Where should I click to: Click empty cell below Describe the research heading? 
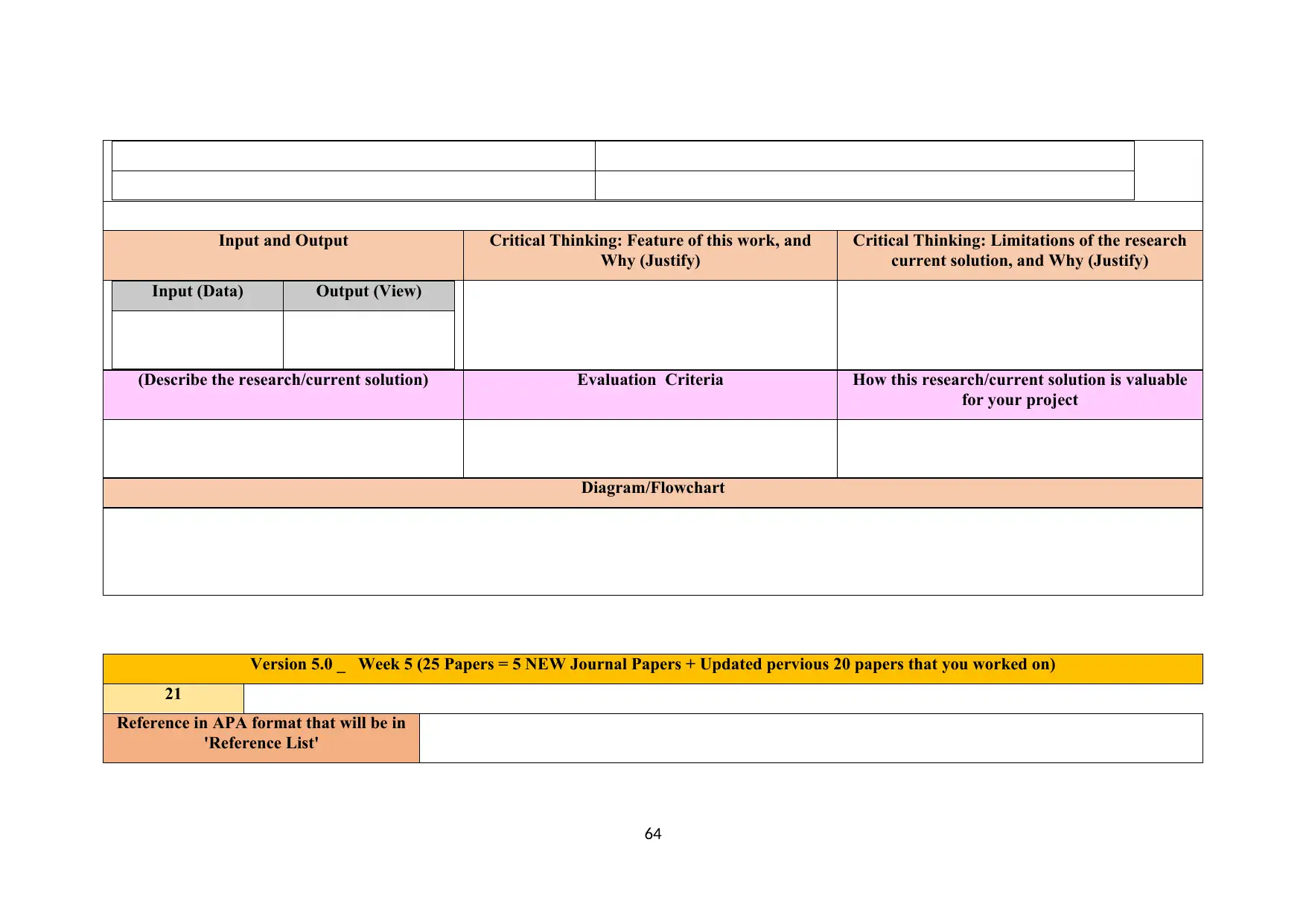pyautogui.click(x=283, y=448)
